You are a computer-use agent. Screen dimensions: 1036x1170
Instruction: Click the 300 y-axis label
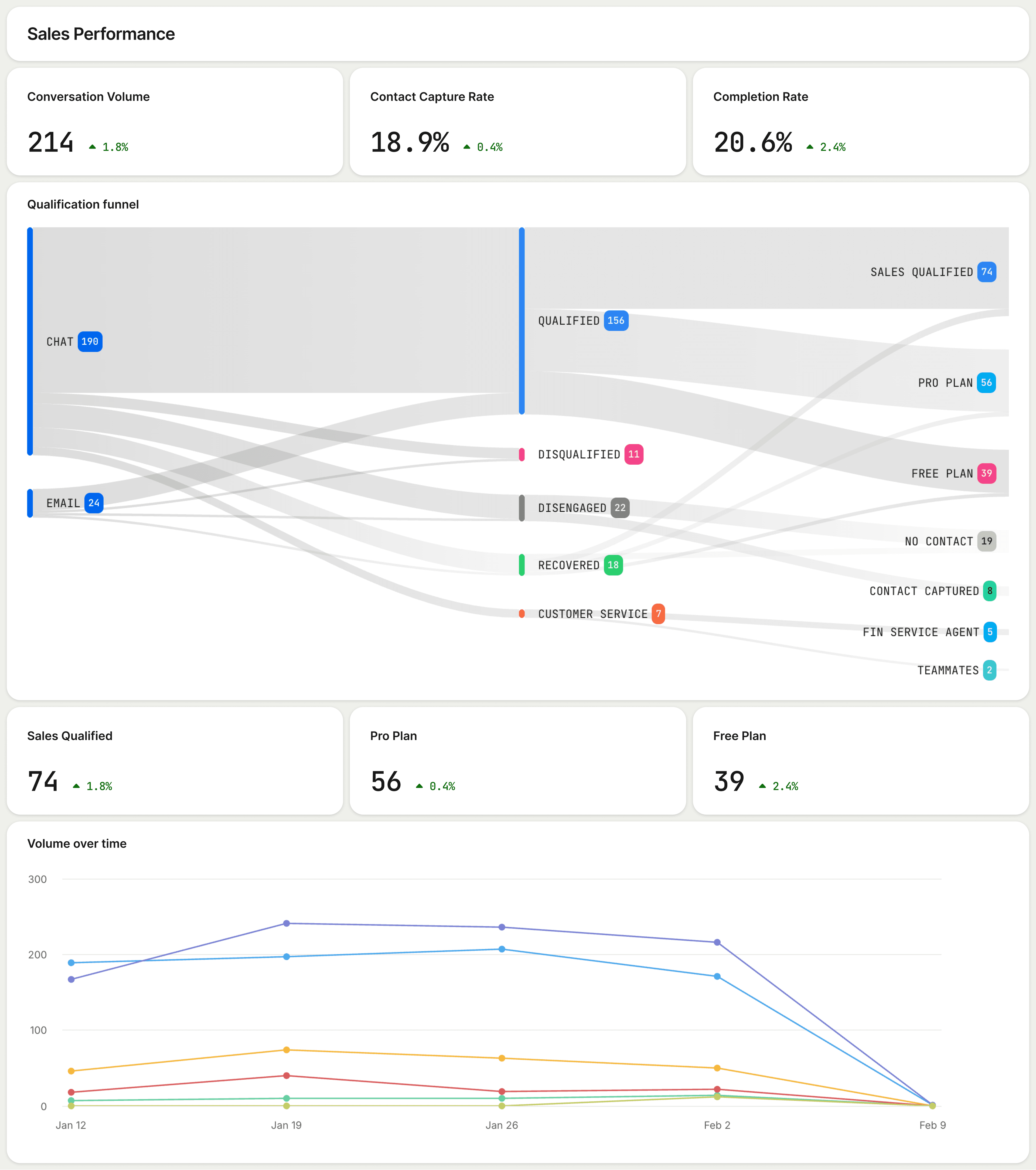click(x=38, y=879)
